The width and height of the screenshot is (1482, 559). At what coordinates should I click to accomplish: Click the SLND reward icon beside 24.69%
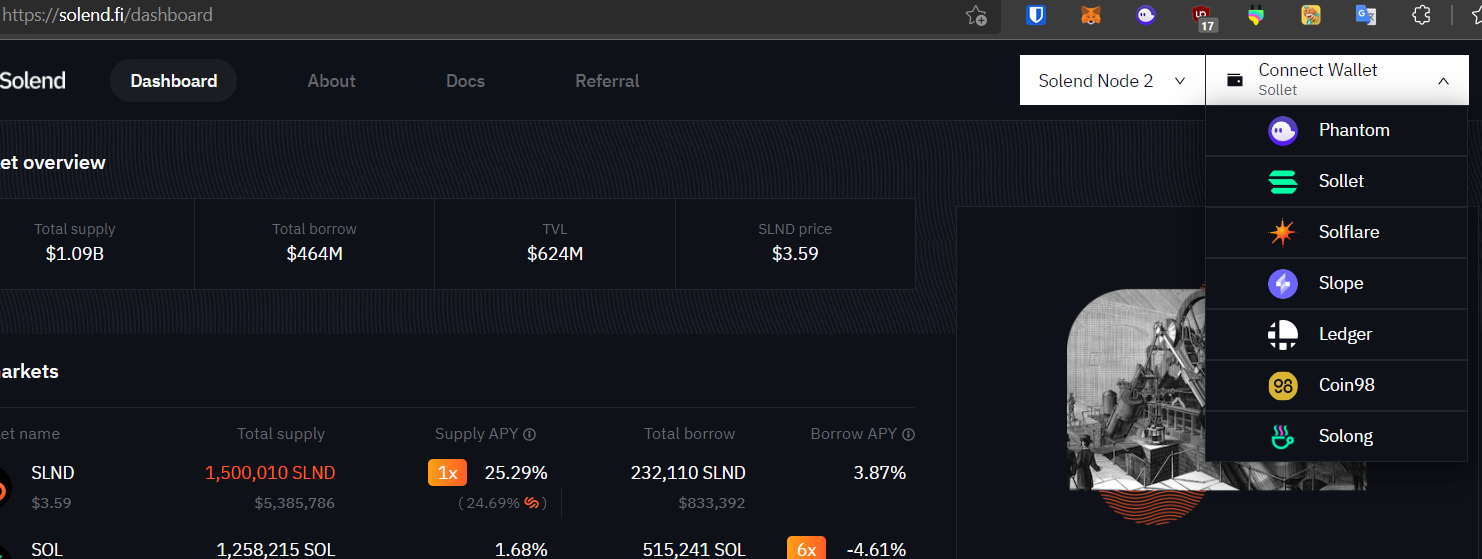tap(532, 502)
